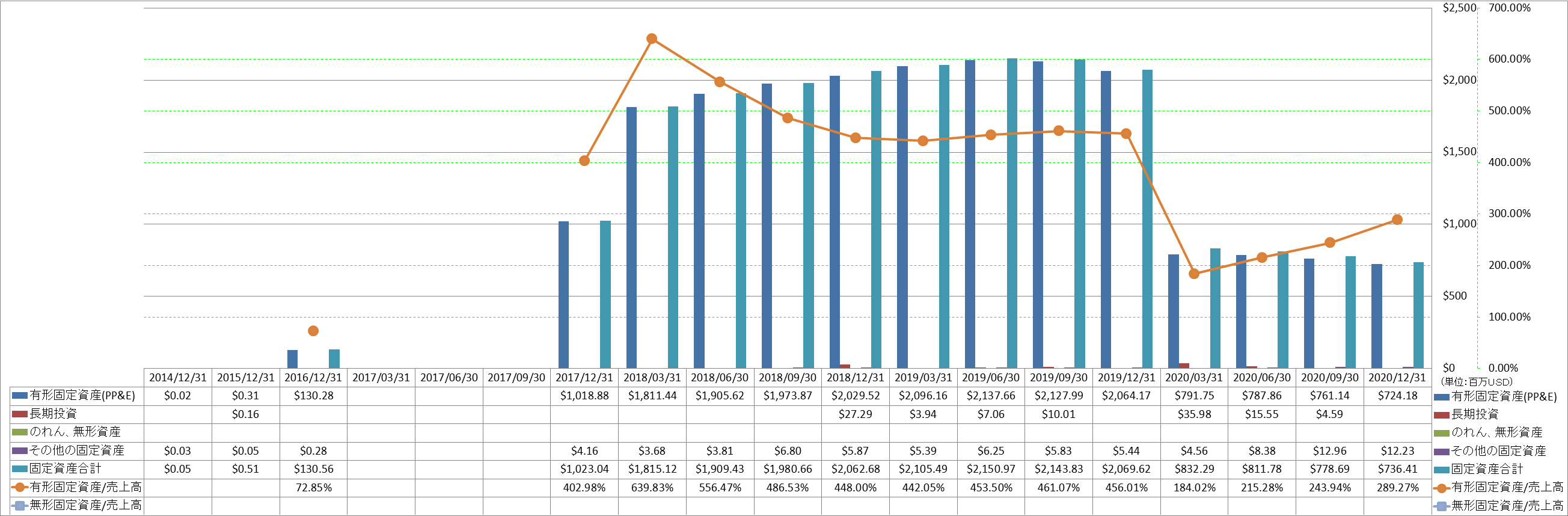
Task: Select the right legend entry 無形固定資産/売上高
Action: click(x=1499, y=506)
